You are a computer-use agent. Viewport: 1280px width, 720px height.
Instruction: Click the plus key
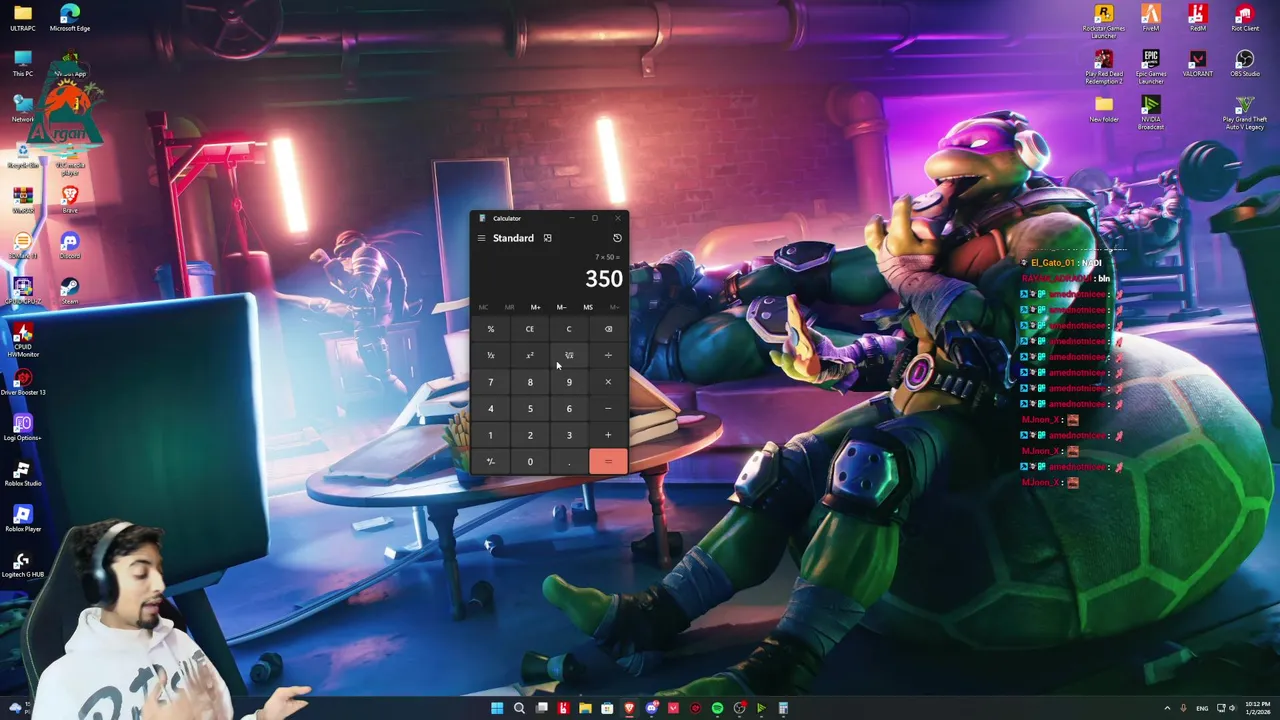[x=608, y=435]
